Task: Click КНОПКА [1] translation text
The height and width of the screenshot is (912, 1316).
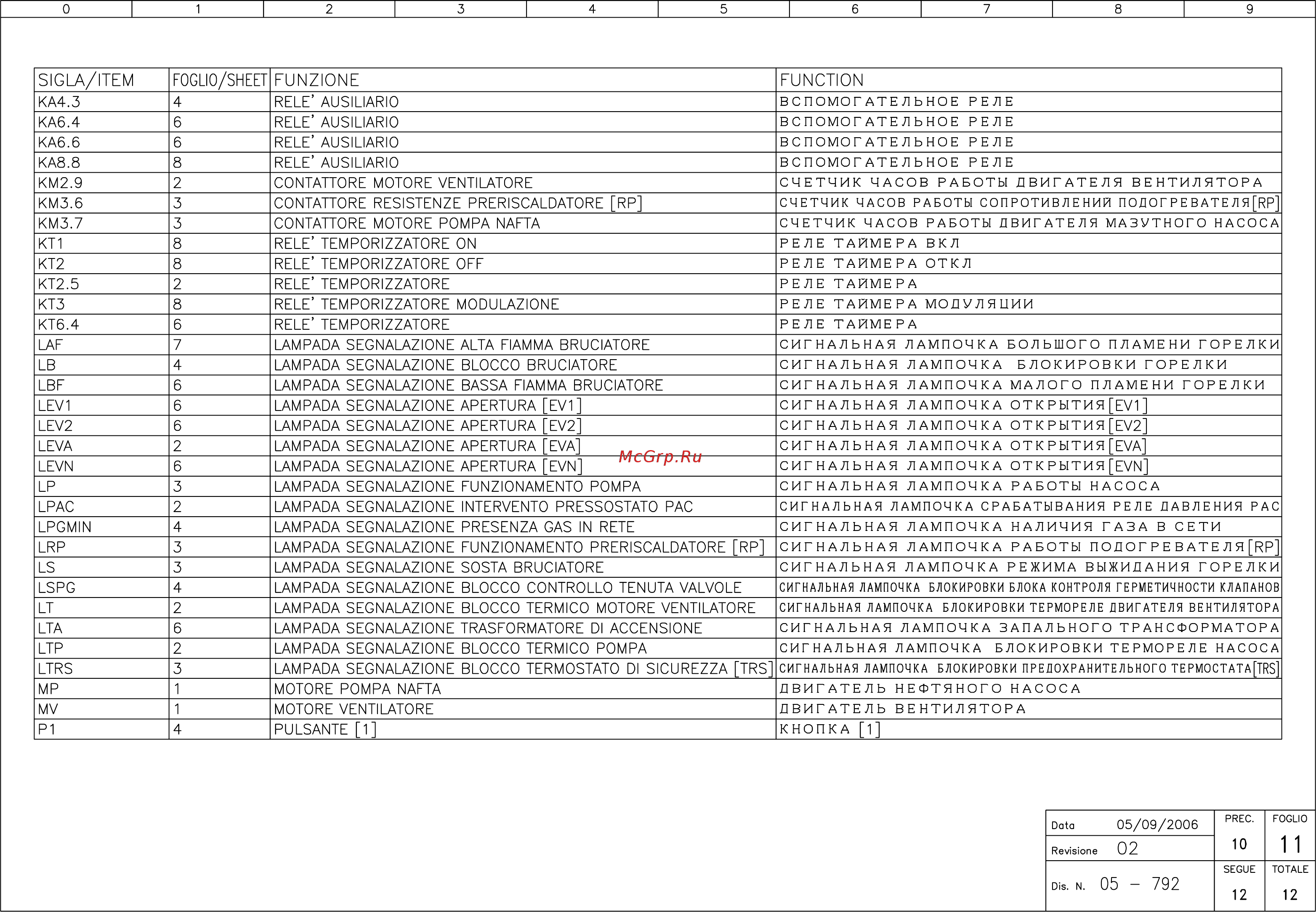Action: coord(830,729)
